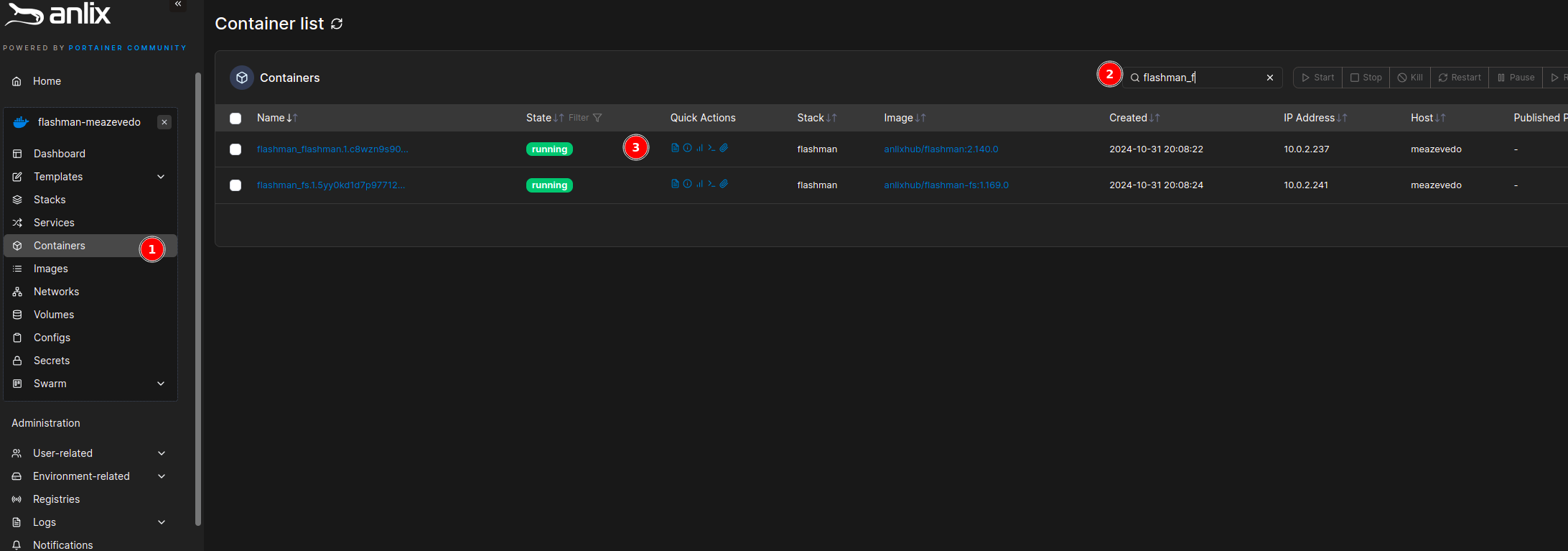
Task: Inspect flashman_fs.1 container via info icon
Action: pyautogui.click(x=687, y=184)
